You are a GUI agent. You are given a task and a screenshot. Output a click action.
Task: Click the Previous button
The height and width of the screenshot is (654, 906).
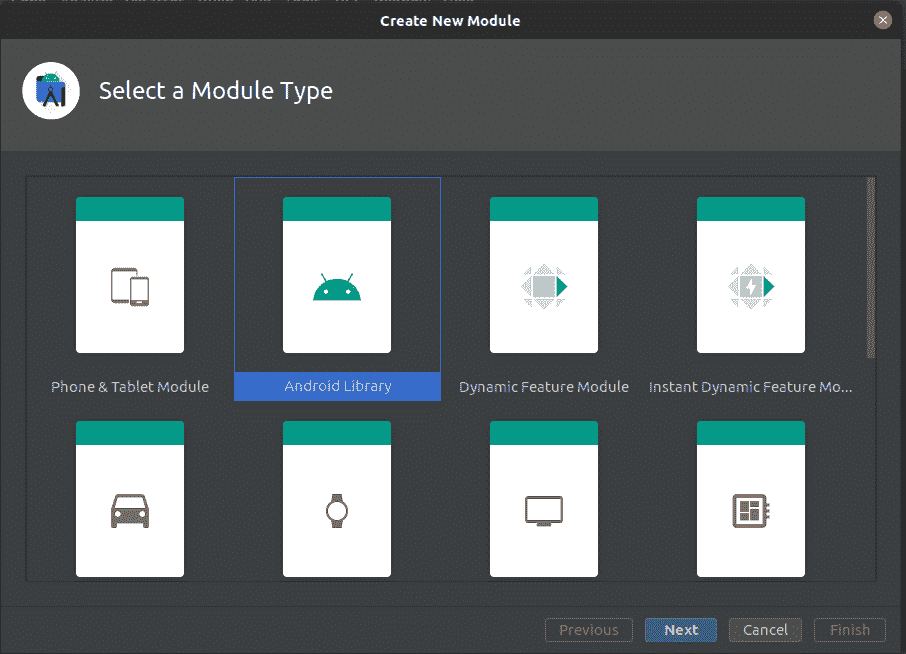588,630
